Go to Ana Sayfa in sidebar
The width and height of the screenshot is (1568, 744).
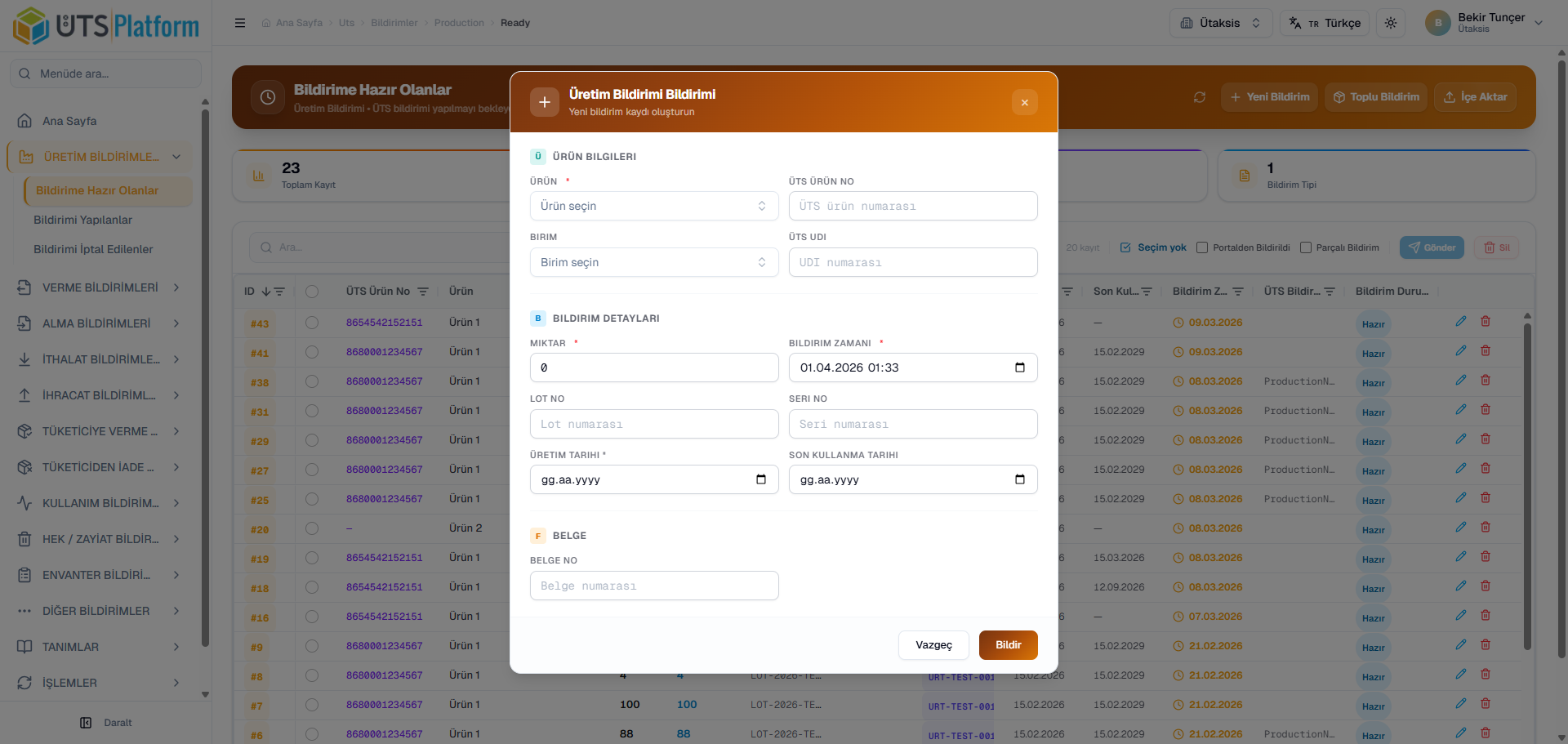pyautogui.click(x=69, y=121)
